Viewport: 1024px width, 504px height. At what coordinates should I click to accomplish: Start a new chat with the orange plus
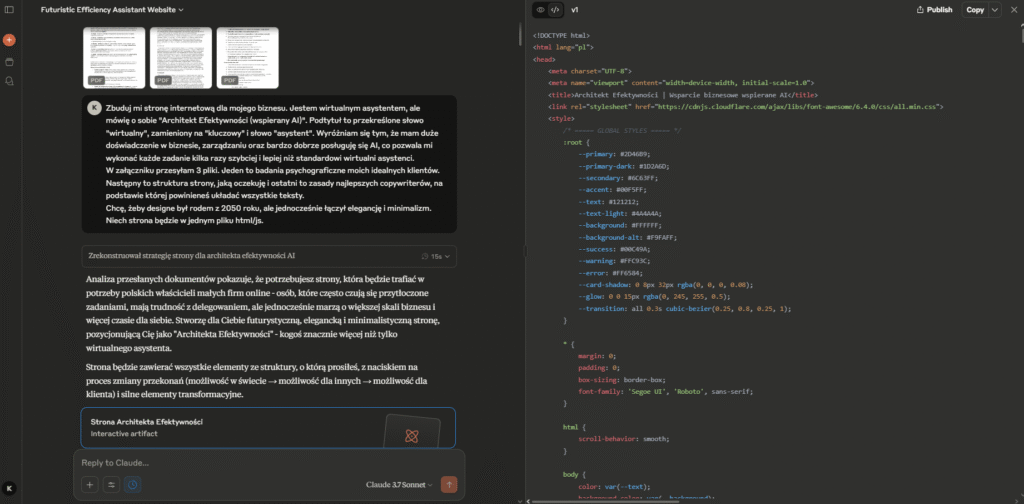coord(9,40)
